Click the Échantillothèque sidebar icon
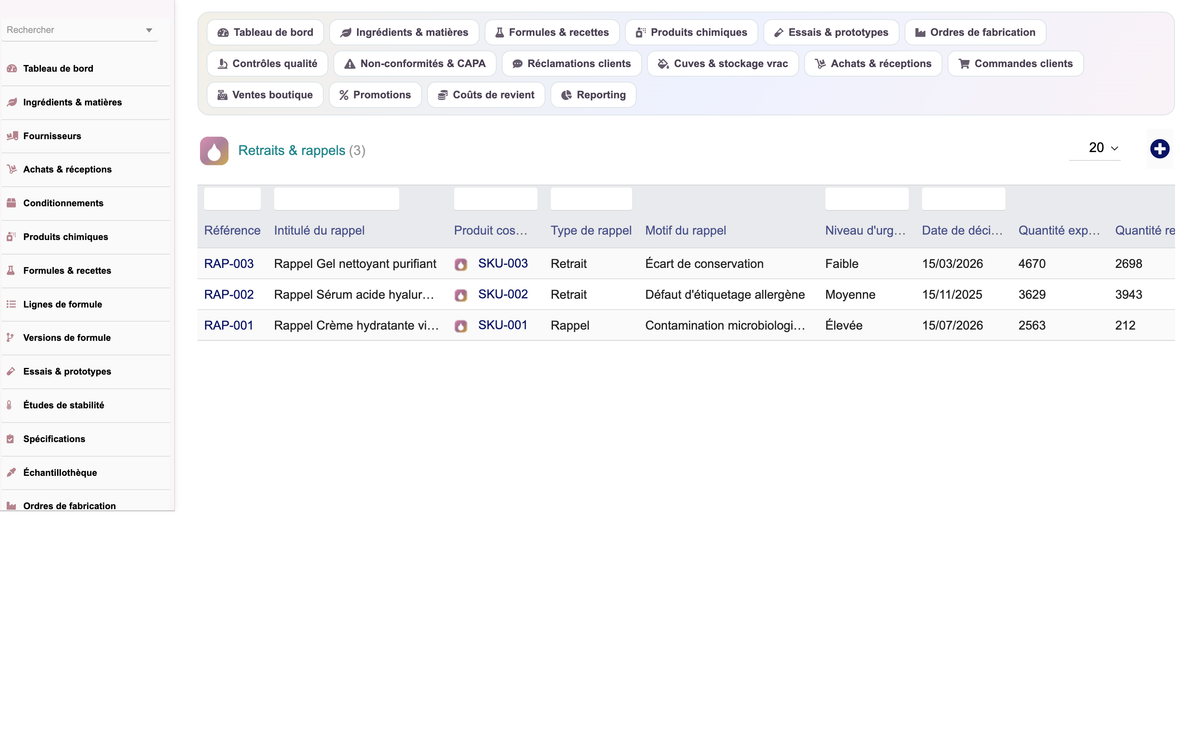1200x750 pixels. pyautogui.click(x=12, y=473)
